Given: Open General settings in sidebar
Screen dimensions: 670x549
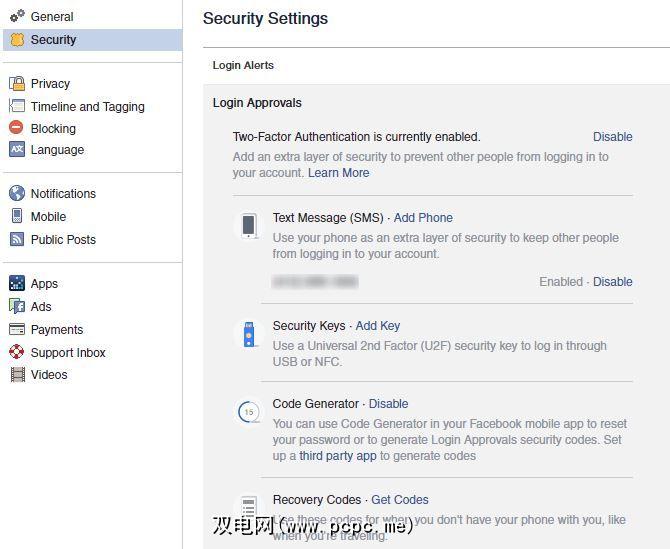Looking at the screenshot, I should coord(52,17).
